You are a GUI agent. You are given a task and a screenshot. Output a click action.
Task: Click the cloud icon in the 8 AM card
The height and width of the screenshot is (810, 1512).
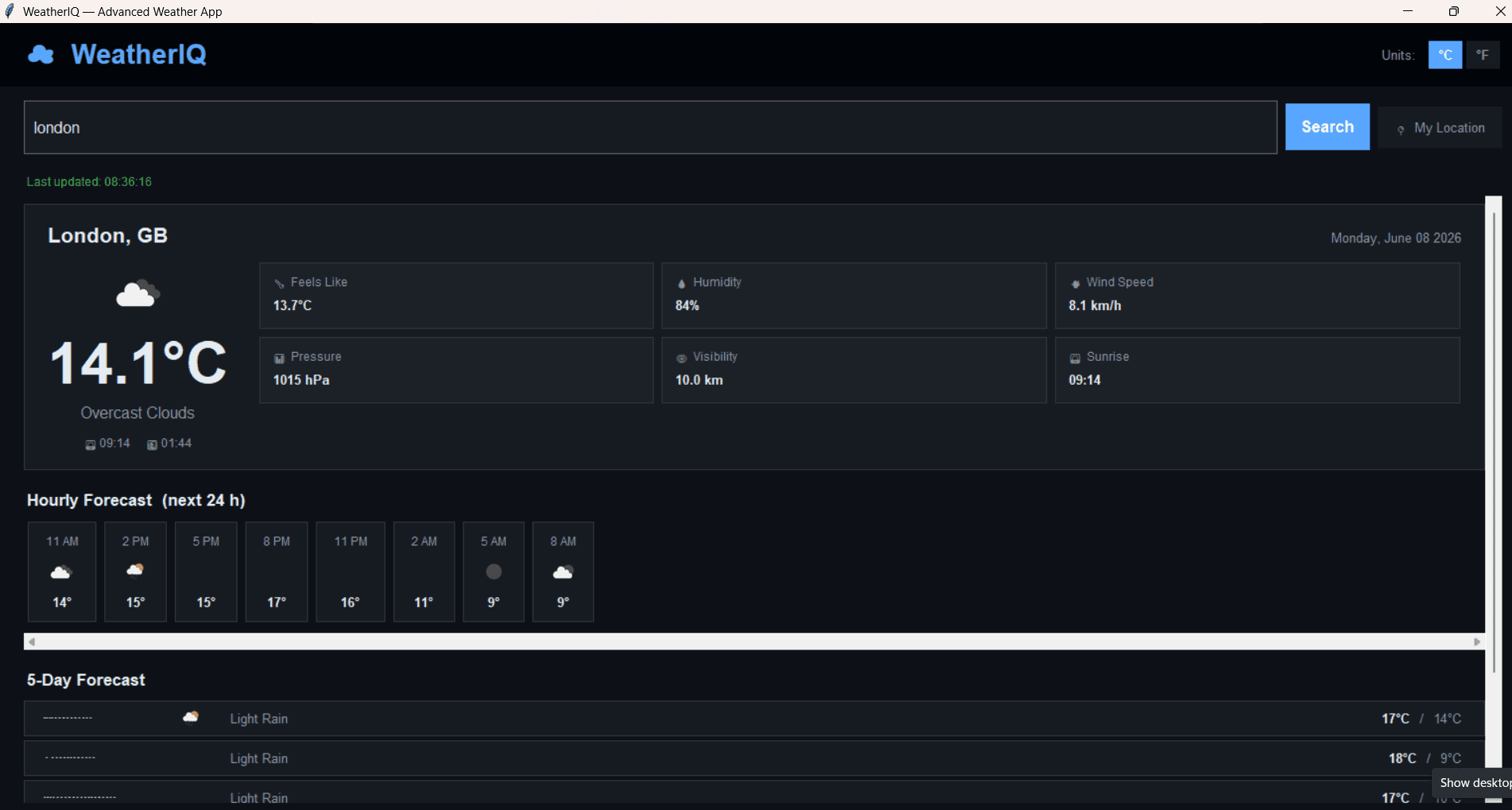point(563,572)
